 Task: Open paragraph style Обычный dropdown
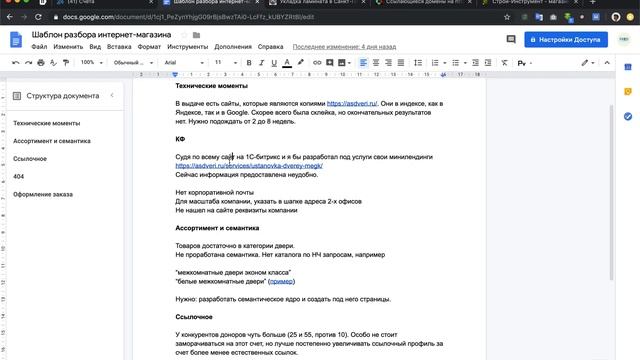133,63
